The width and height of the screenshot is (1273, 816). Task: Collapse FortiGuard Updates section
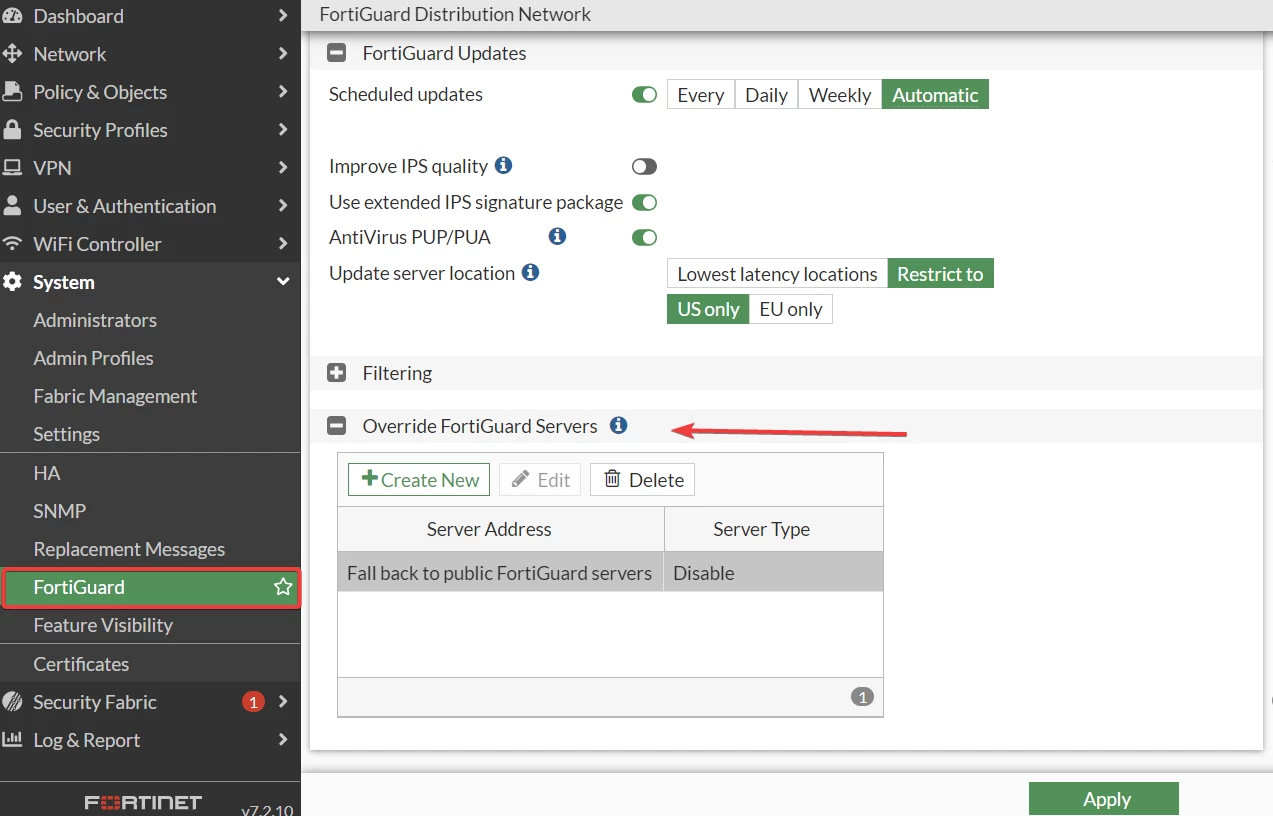(x=337, y=53)
